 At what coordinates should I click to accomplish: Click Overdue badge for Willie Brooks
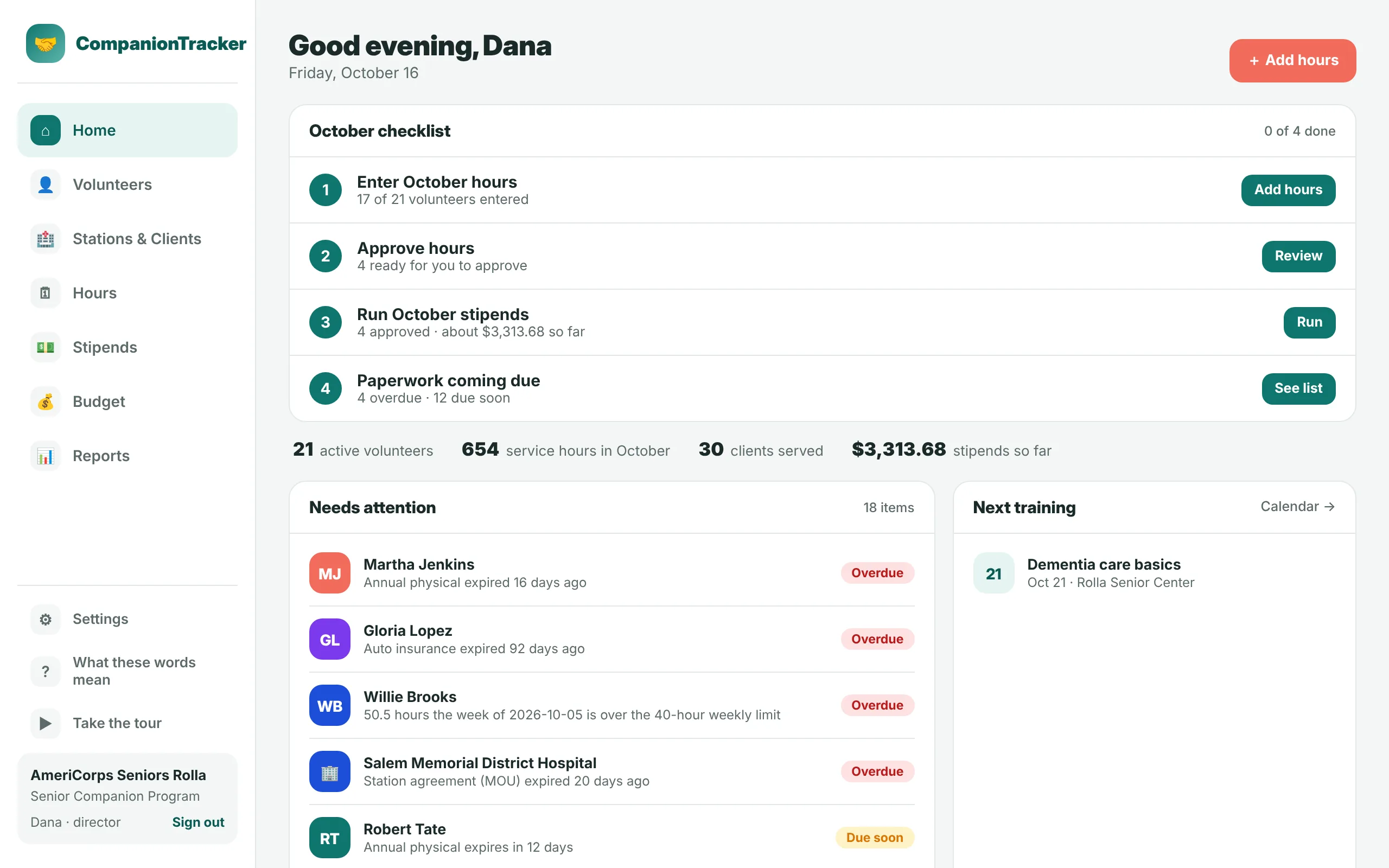pos(877,706)
